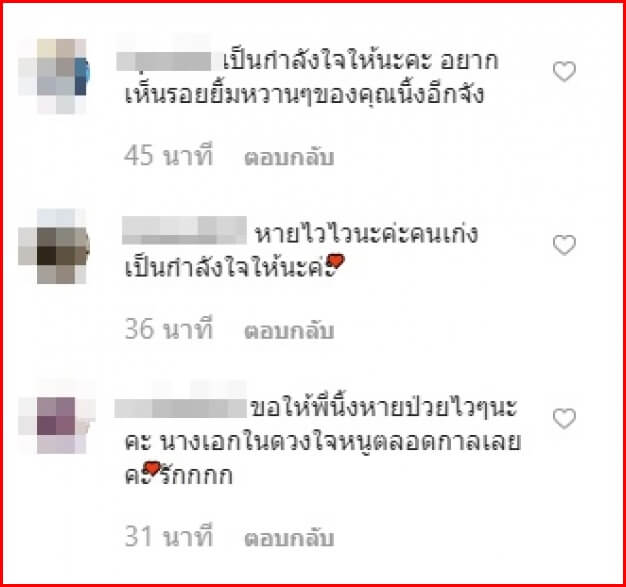Select ตอบกลับ beneath the 31 นาที comment

click(x=289, y=538)
